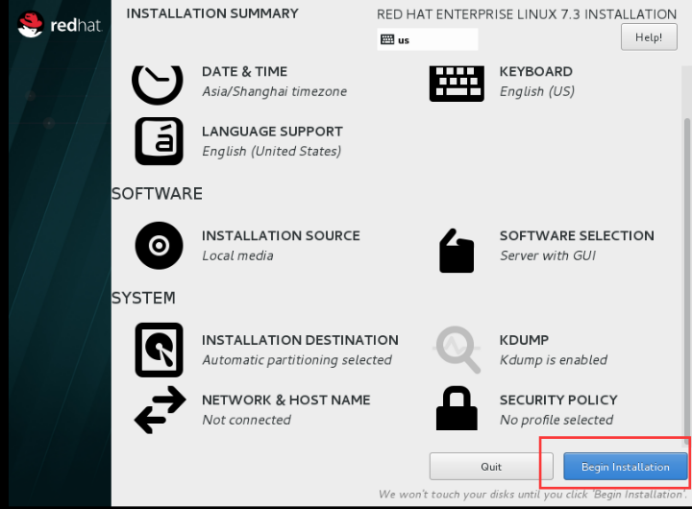The height and width of the screenshot is (510, 692).
Task: Open the KDUMP heading
Action: coord(524,340)
